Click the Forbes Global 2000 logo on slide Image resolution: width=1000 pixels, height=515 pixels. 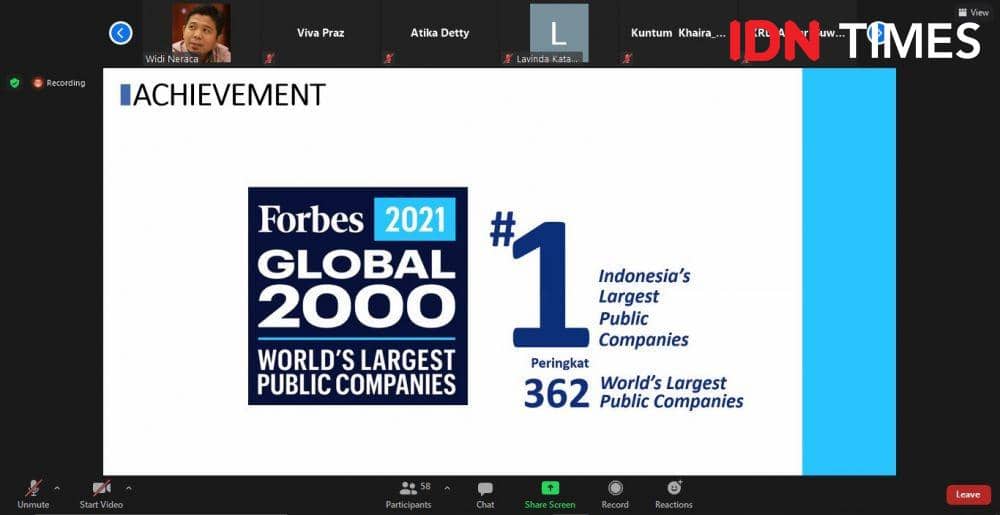pos(357,296)
